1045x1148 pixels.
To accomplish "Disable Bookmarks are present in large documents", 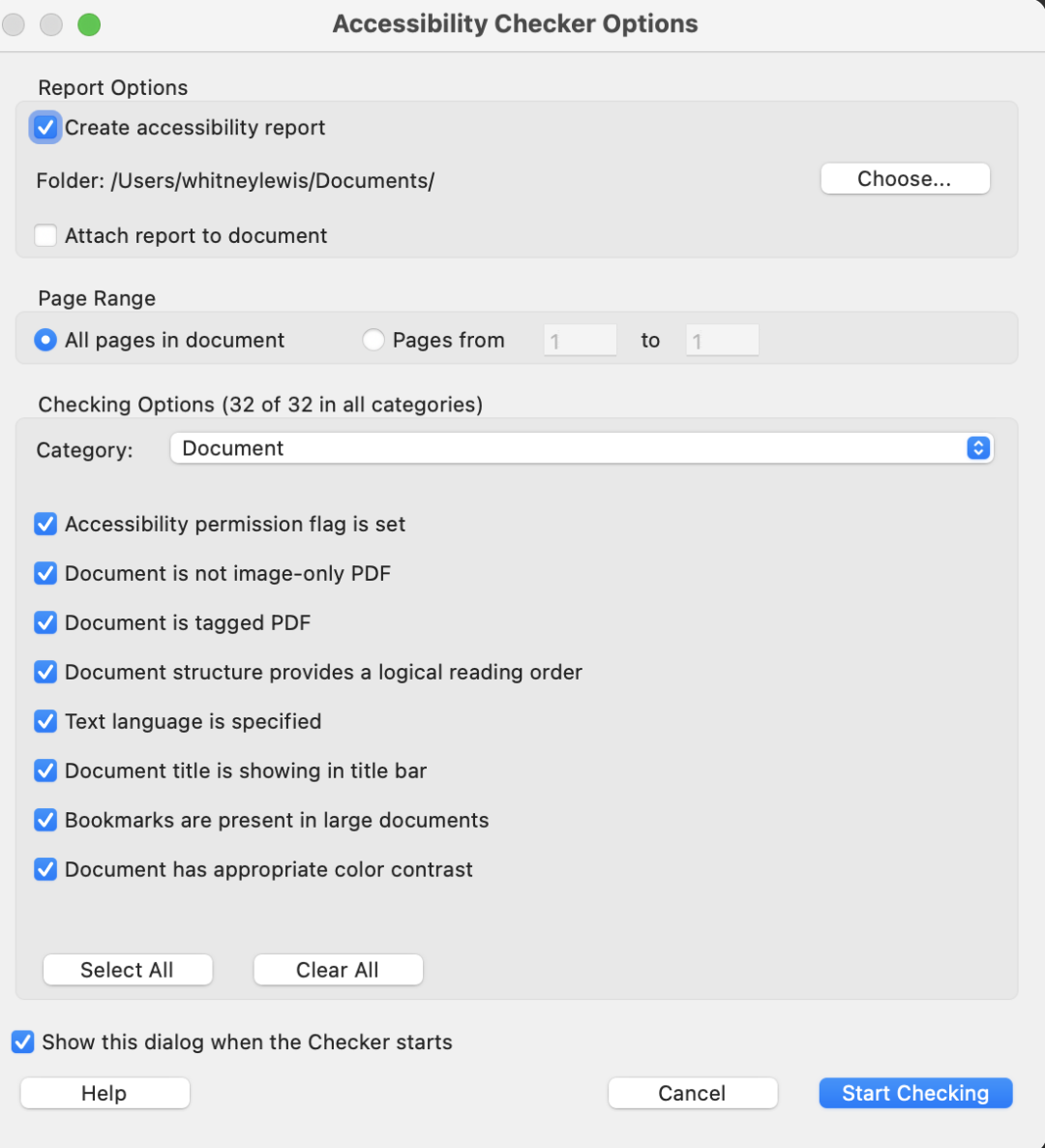I will pyautogui.click(x=45, y=820).
